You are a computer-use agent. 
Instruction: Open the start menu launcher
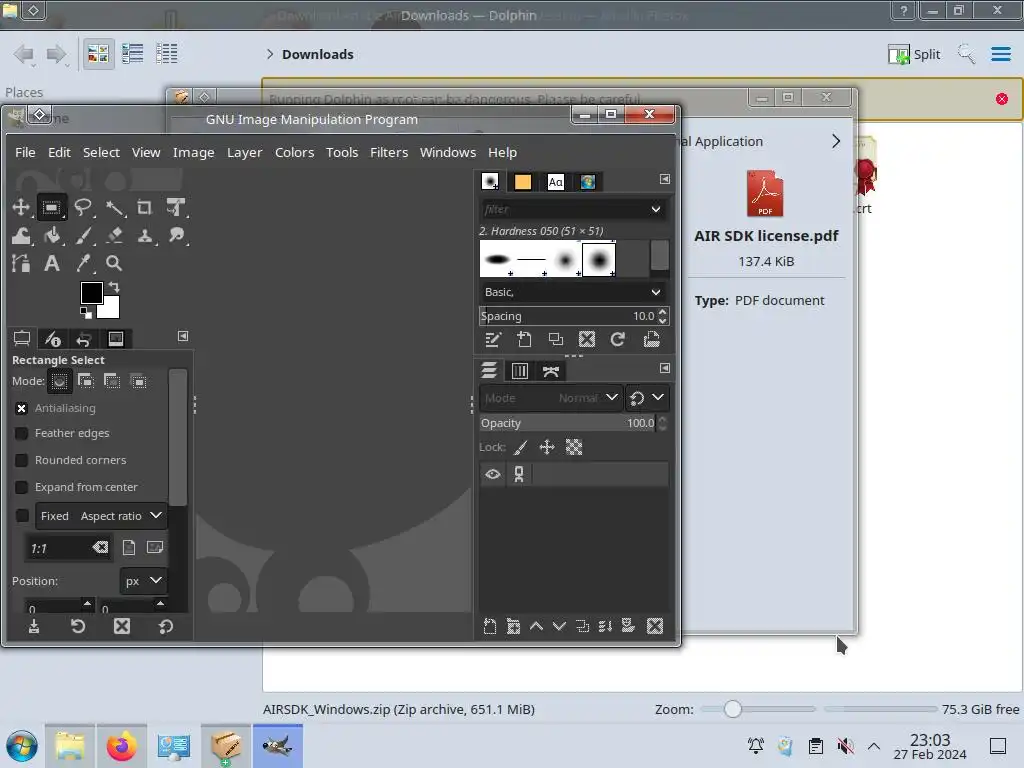point(22,746)
